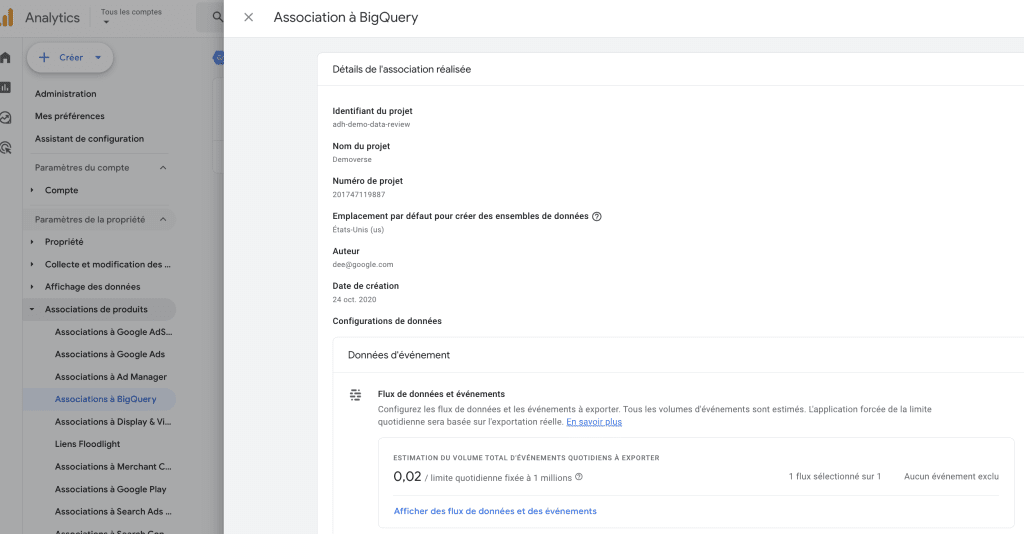1024x534 pixels.
Task: Open the Créer dropdown arrow
Action: coord(98,57)
